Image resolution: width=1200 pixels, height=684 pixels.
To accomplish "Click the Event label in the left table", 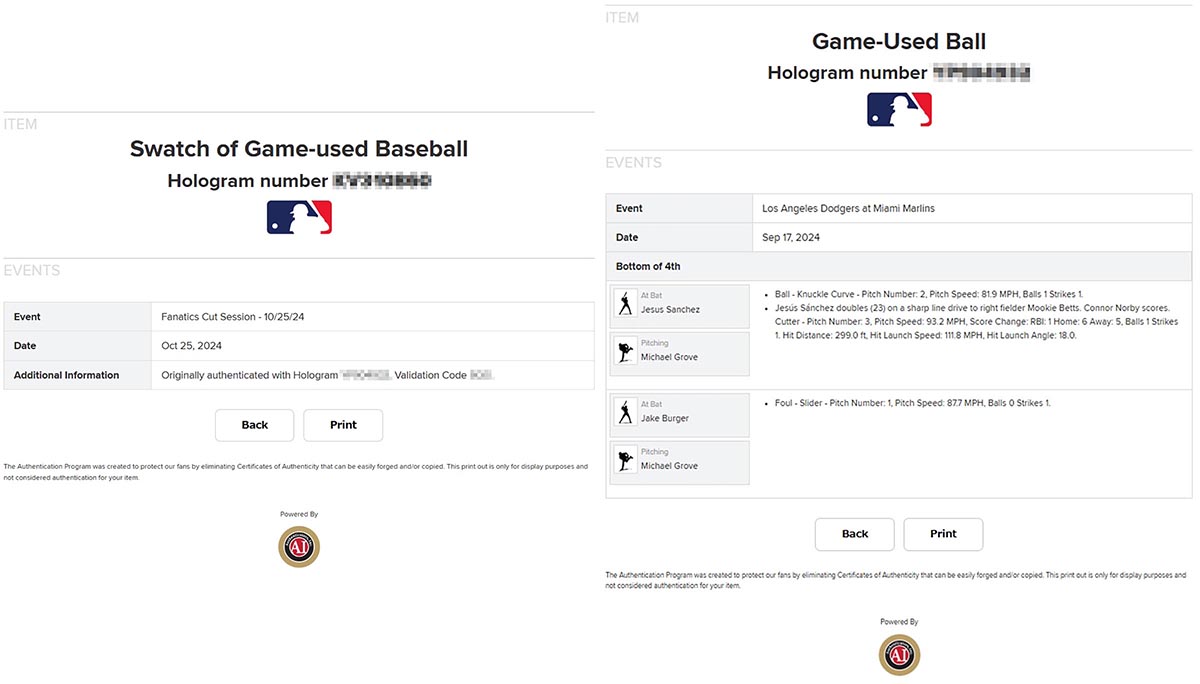I will click(28, 317).
